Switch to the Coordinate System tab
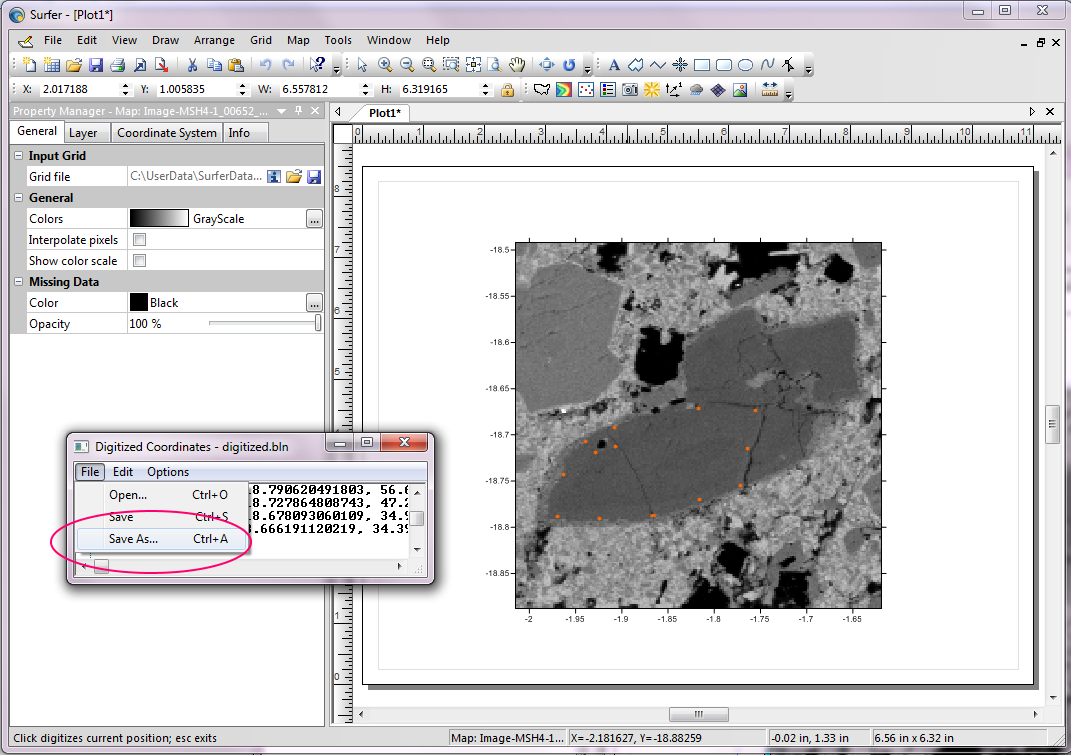 click(166, 133)
